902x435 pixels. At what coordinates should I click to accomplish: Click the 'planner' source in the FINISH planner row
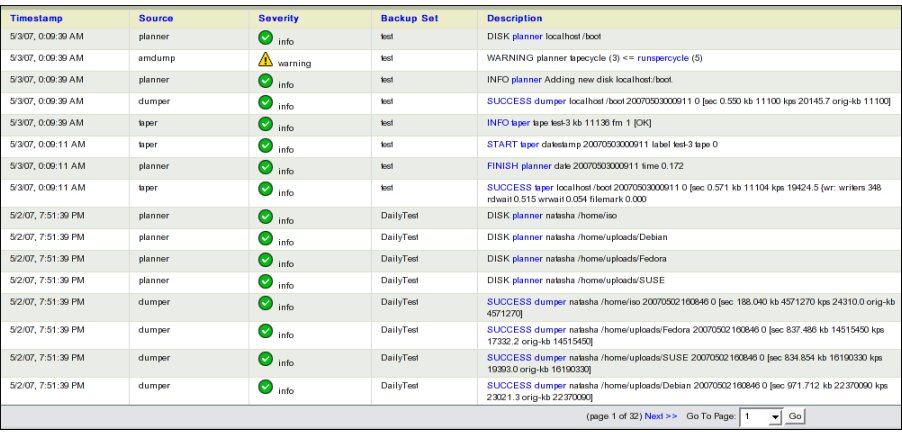point(154,166)
